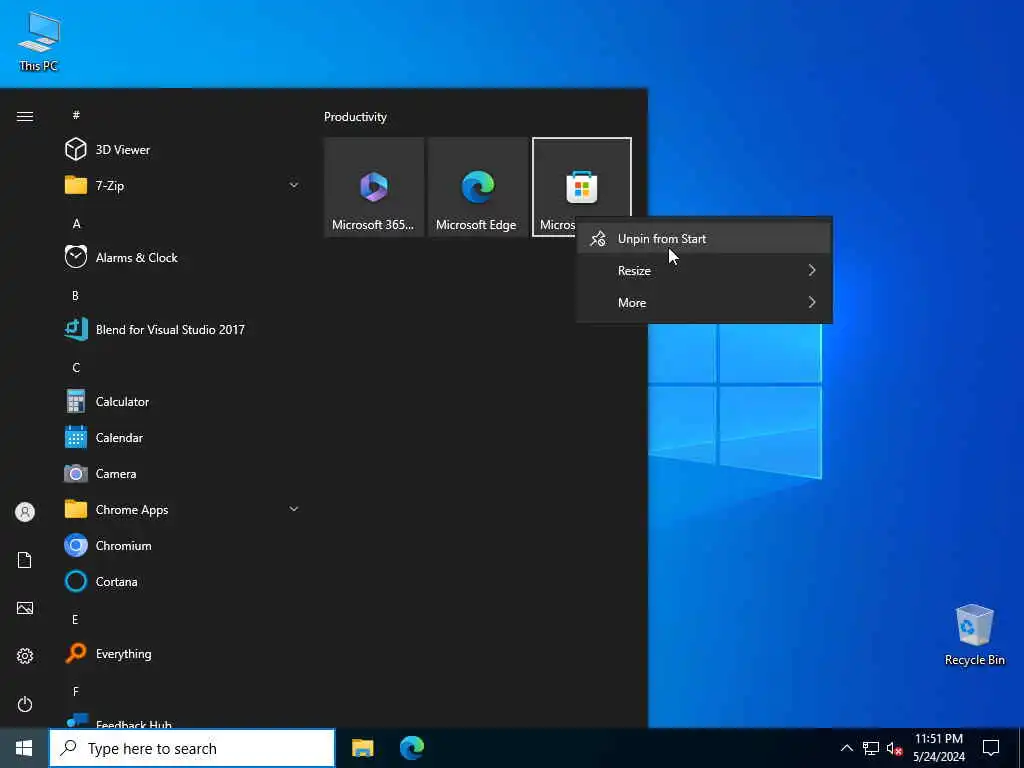Screen dimensions: 1024x768
Task: Open Documents from Start sidebar
Action: [25, 560]
